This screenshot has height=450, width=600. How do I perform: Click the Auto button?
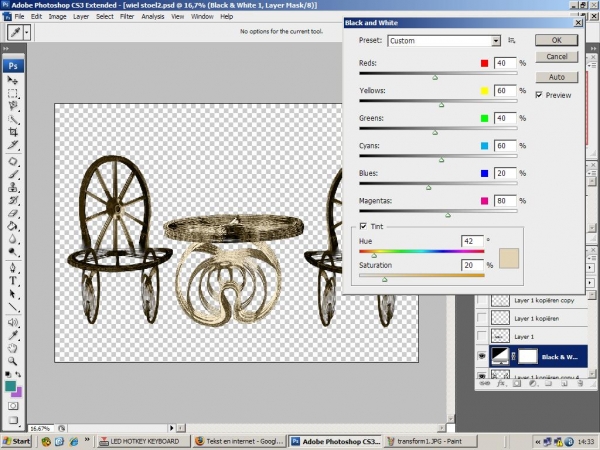click(556, 77)
